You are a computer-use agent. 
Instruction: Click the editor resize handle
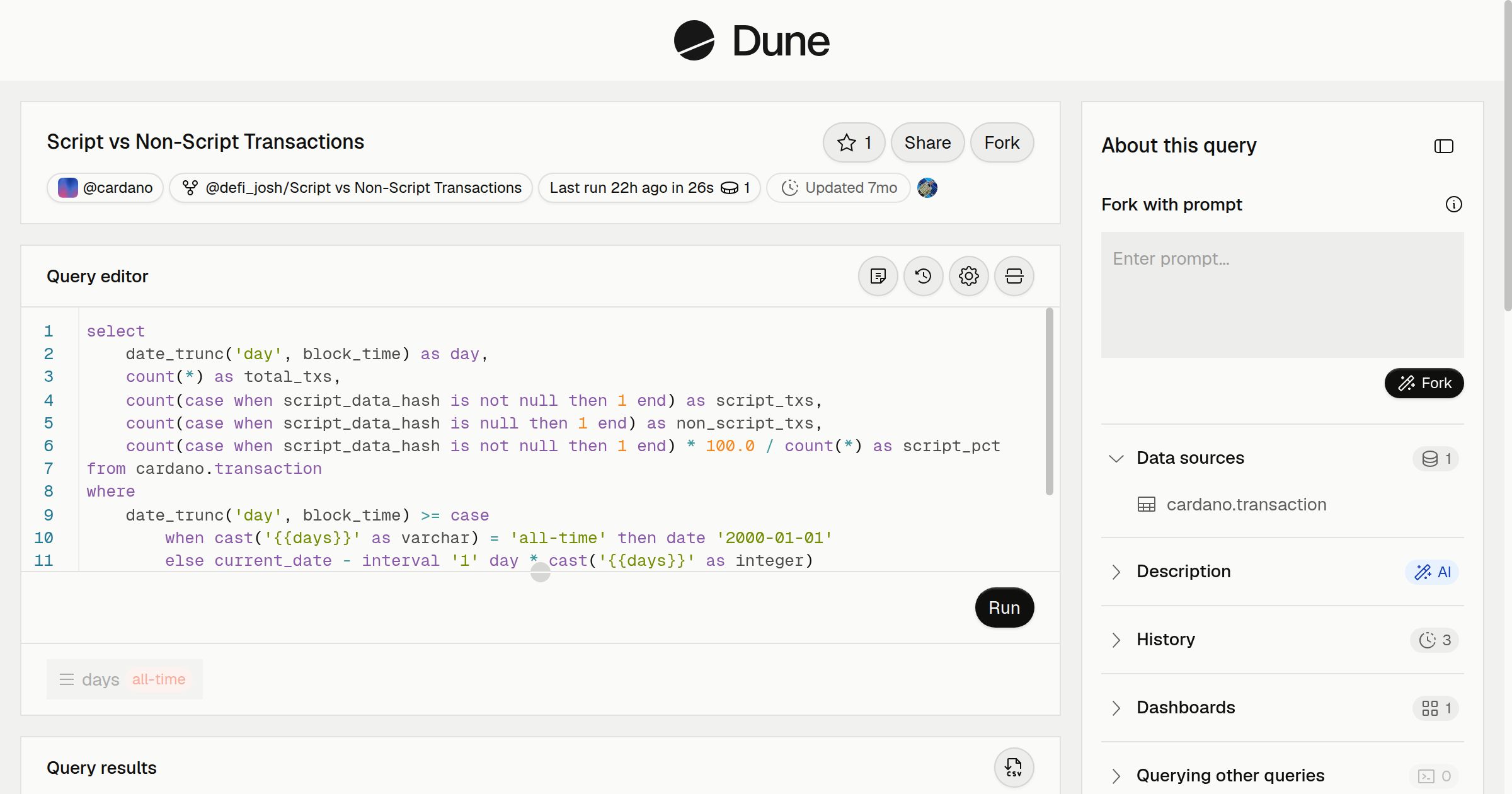541,572
